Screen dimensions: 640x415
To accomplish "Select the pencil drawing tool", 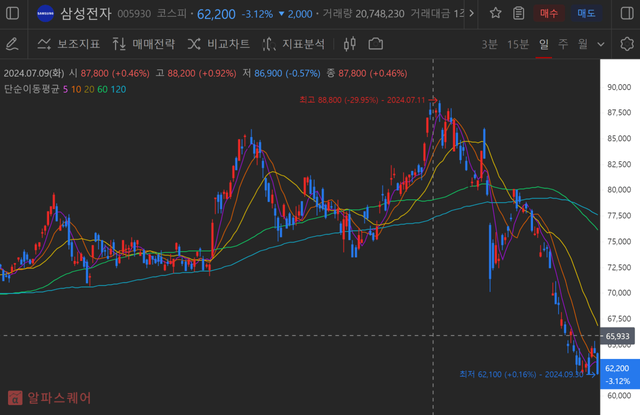I will coord(12,45).
